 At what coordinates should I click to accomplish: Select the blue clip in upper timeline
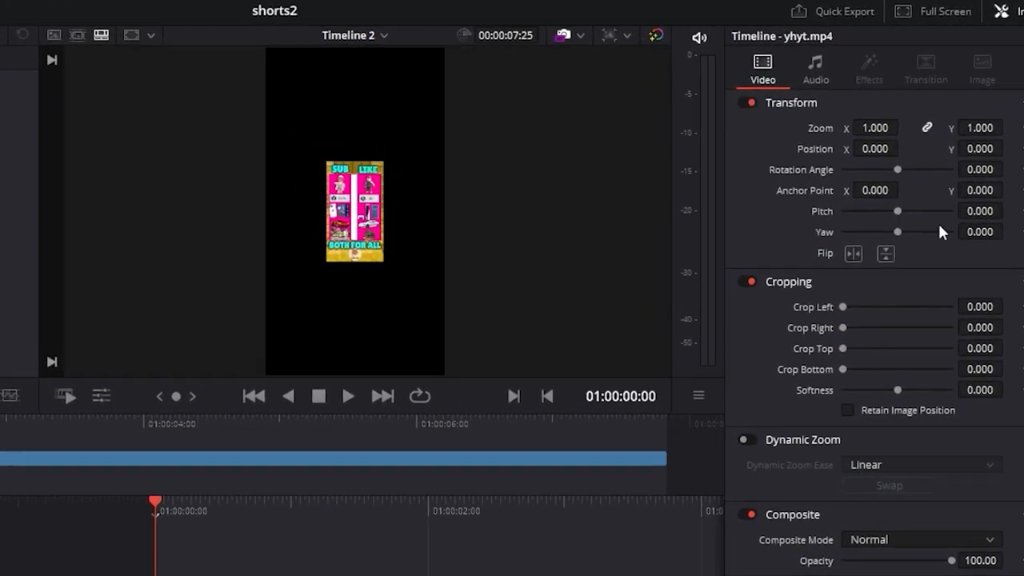333,458
